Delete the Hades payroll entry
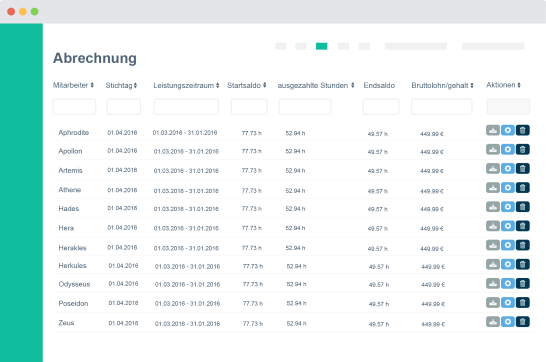The width and height of the screenshot is (546, 362). coord(523,207)
